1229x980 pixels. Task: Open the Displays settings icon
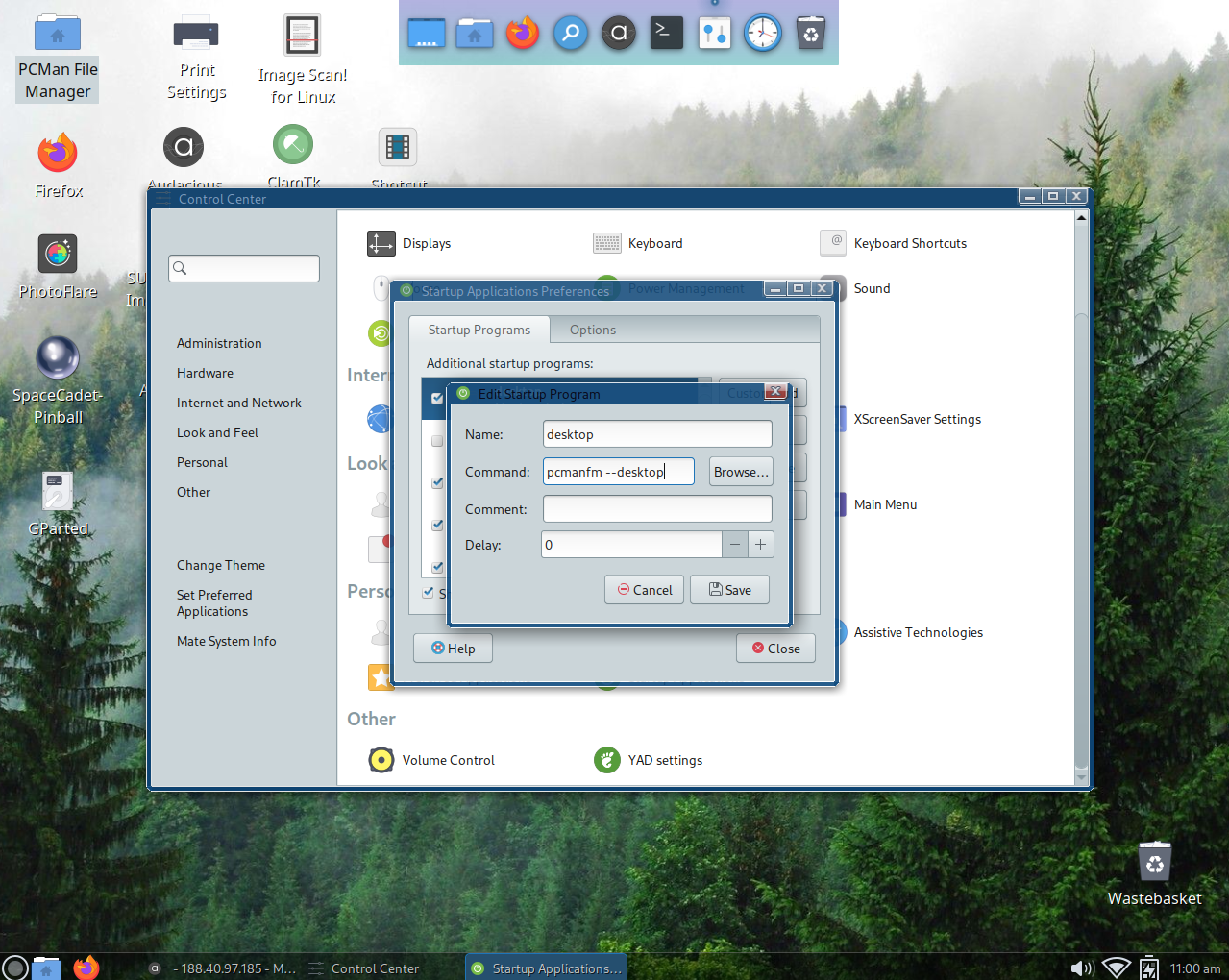pyautogui.click(x=381, y=244)
